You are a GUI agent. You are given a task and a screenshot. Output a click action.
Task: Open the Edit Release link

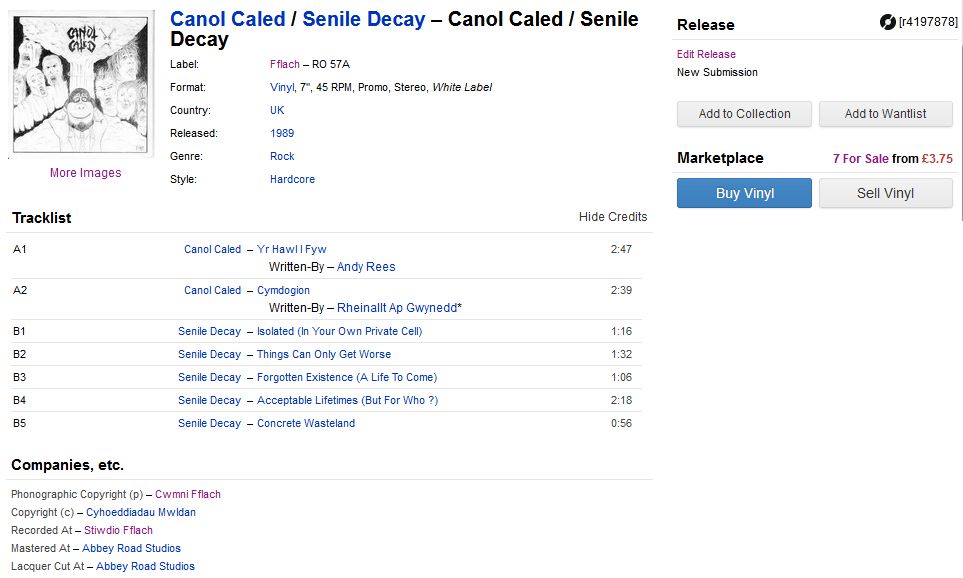point(706,54)
